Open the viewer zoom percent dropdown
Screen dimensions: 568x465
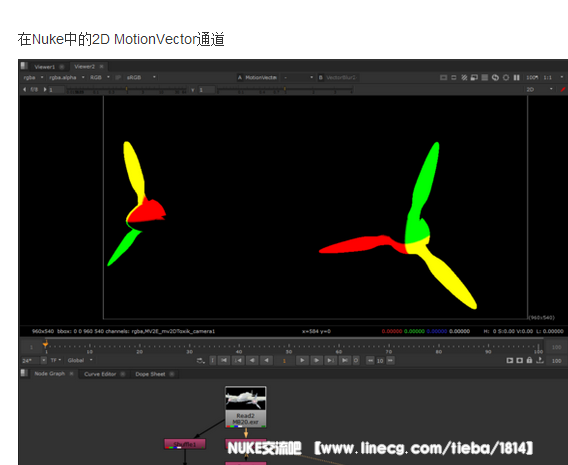coord(532,78)
